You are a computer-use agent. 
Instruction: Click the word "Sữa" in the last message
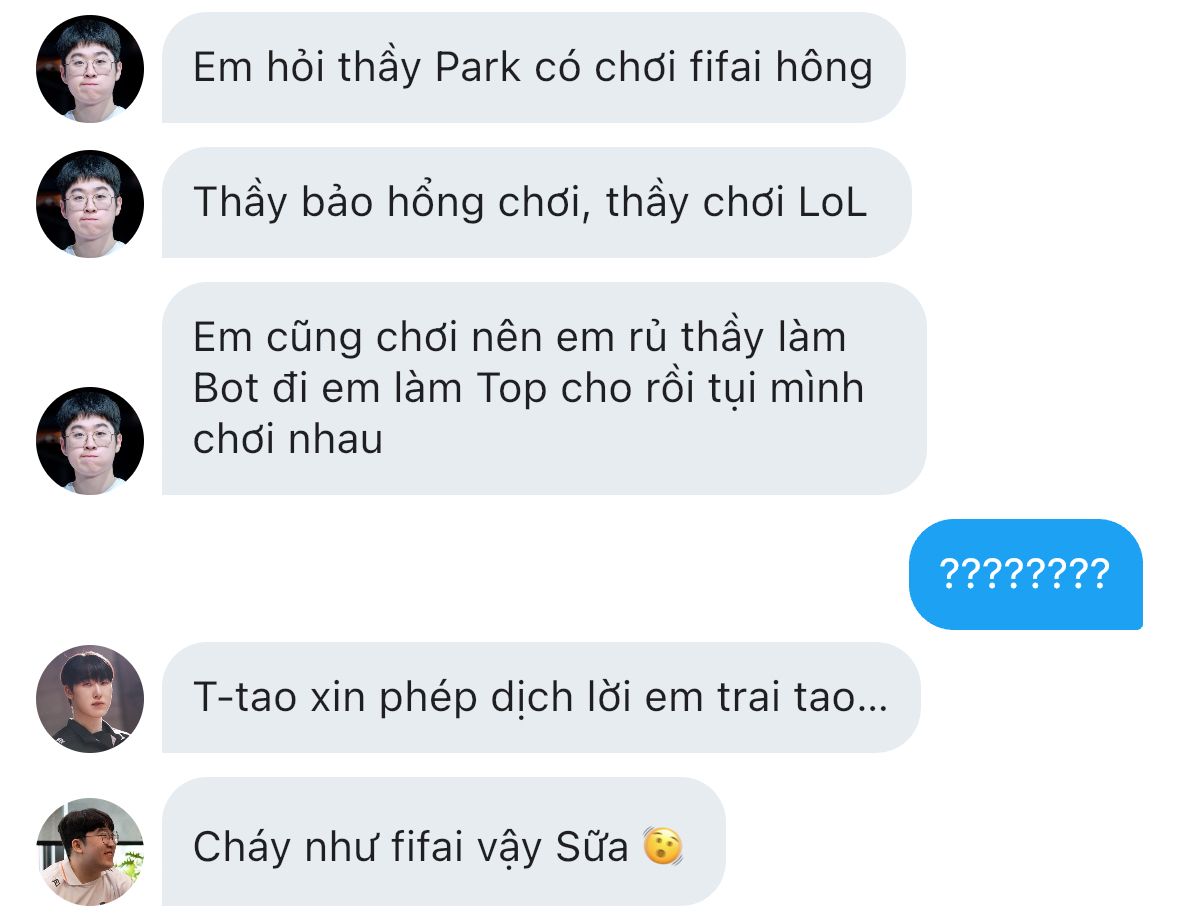pyautogui.click(x=591, y=847)
